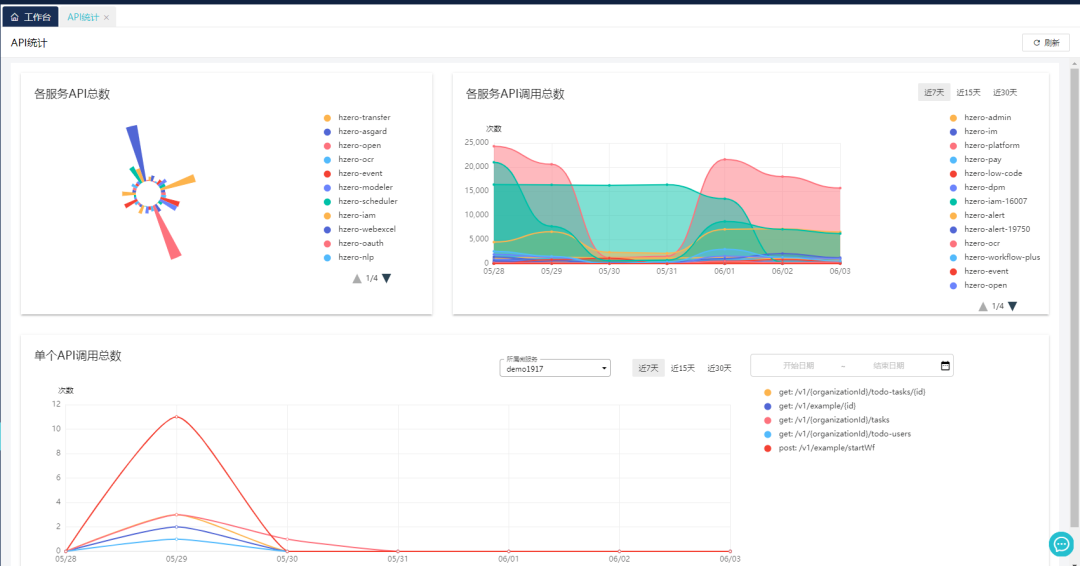The image size is (1080, 566).
Task: Click the home icon on 工作台 tab
Action: [x=14, y=17]
